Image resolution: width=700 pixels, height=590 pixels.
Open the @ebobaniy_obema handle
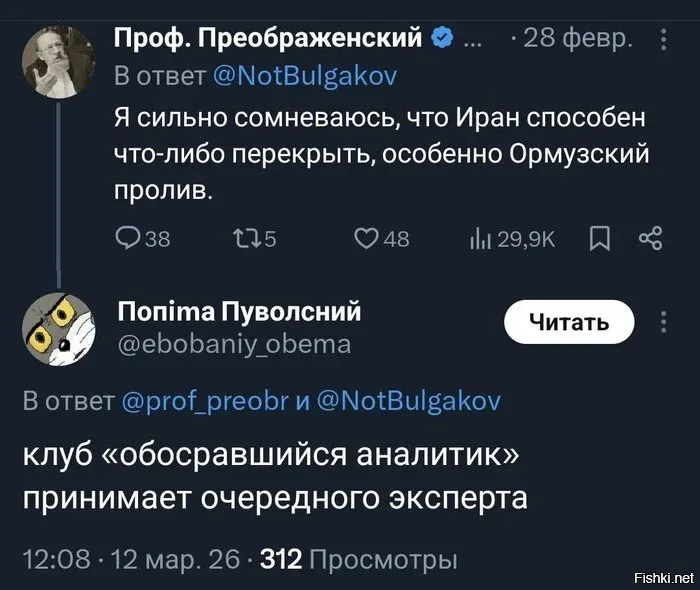click(x=235, y=344)
